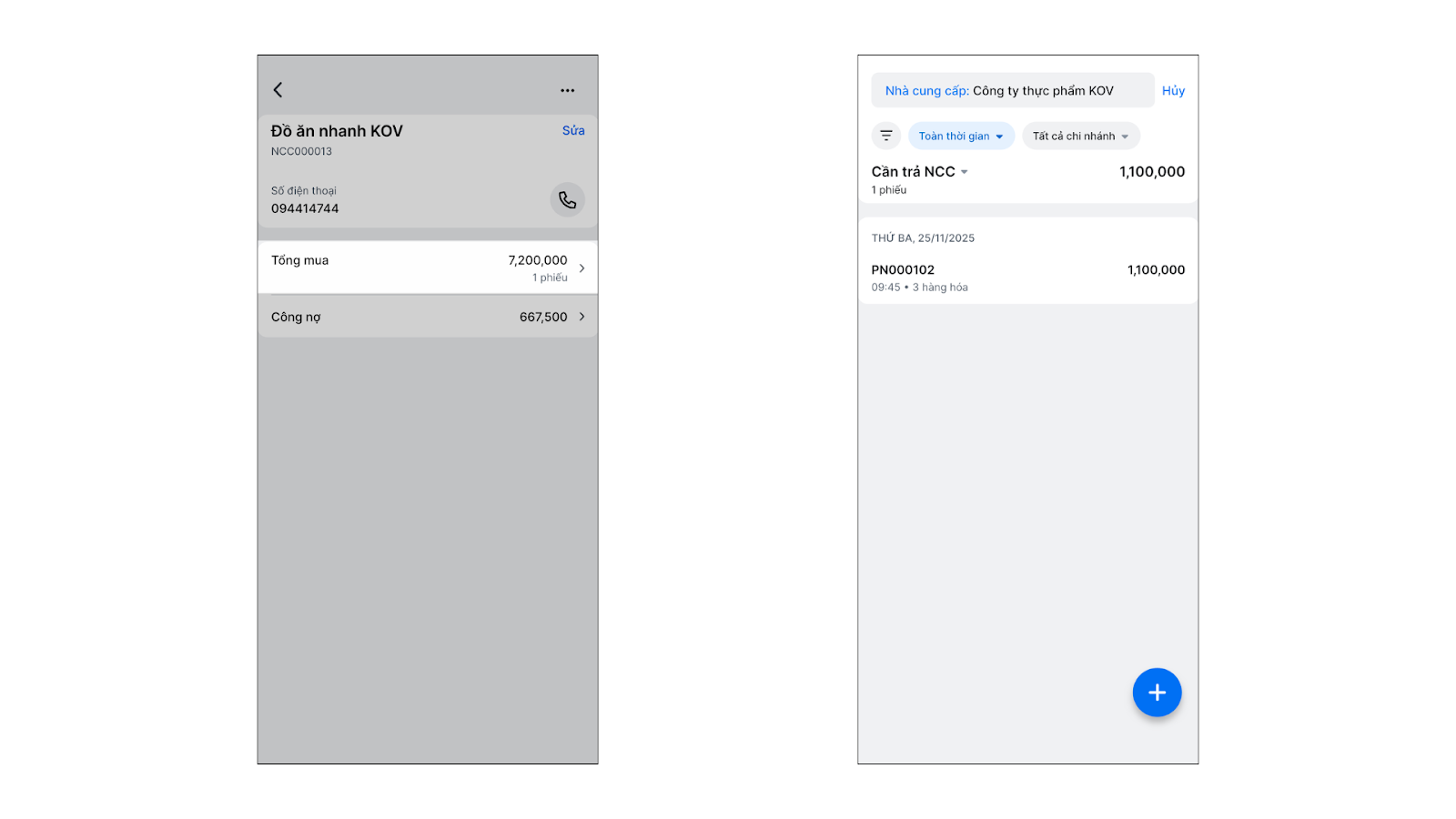
Task: Open the three-dot more options menu
Action: pos(567,91)
